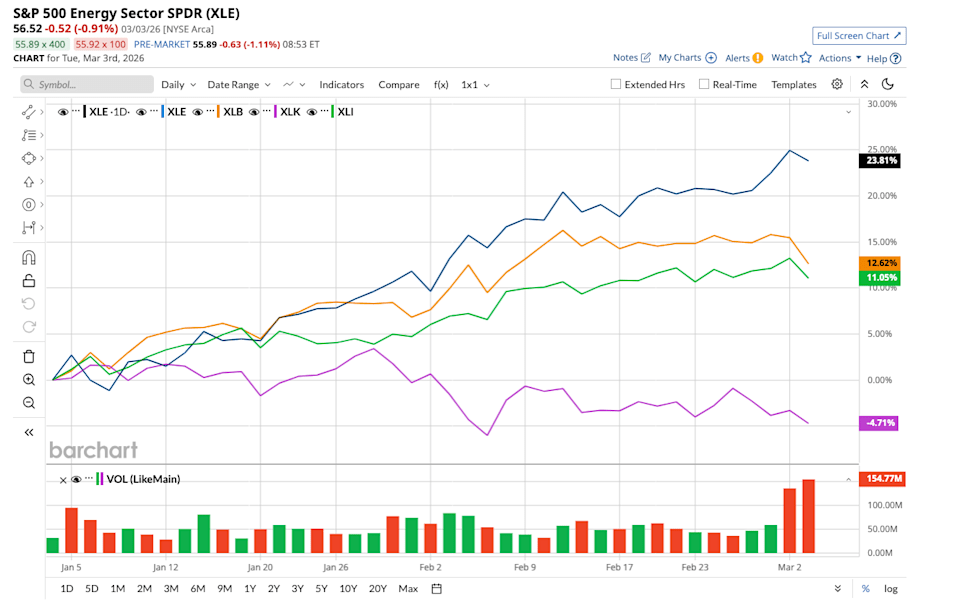Click the undo arrow icon
The width and height of the screenshot is (960, 616).
(28, 304)
